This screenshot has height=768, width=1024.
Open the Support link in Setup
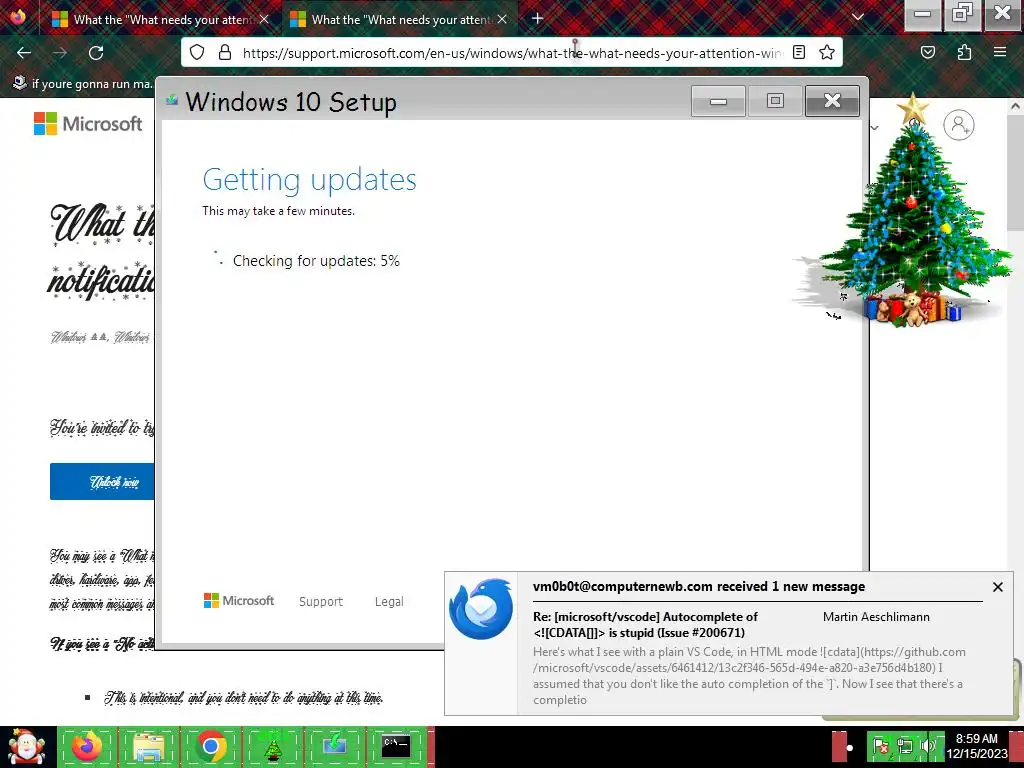[321, 601]
